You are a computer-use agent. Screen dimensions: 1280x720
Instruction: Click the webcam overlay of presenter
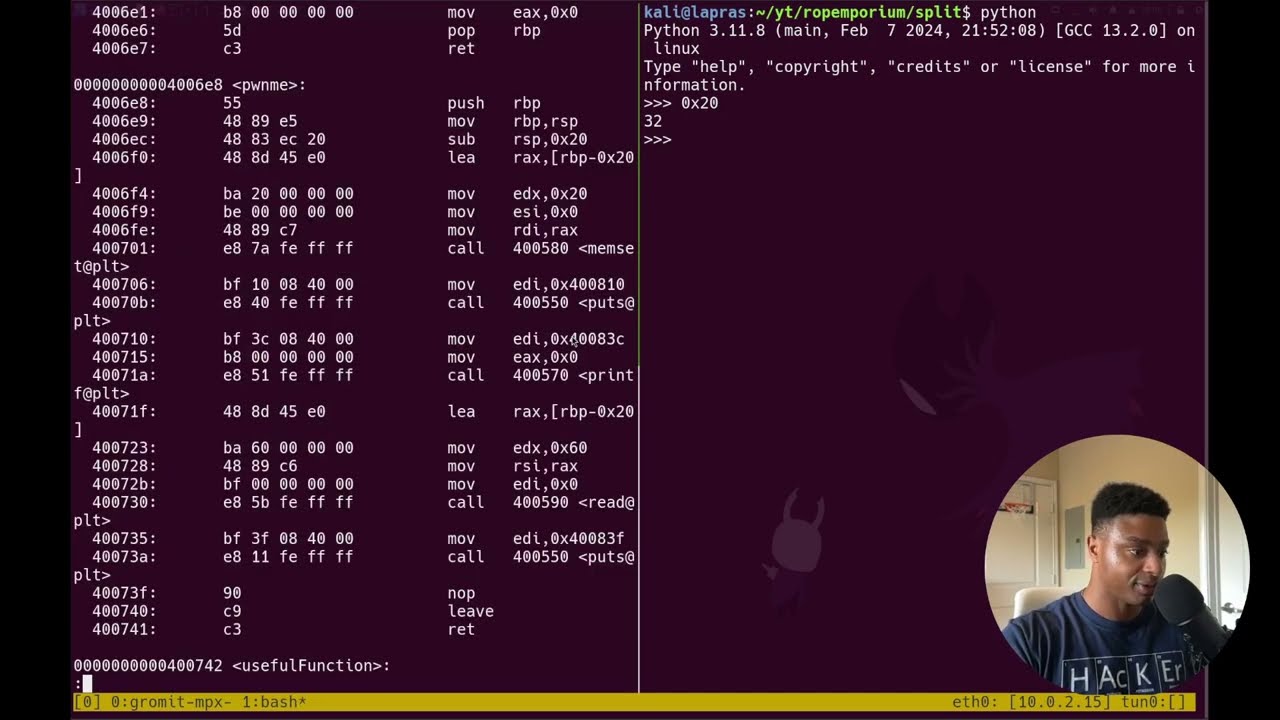[1117, 565]
